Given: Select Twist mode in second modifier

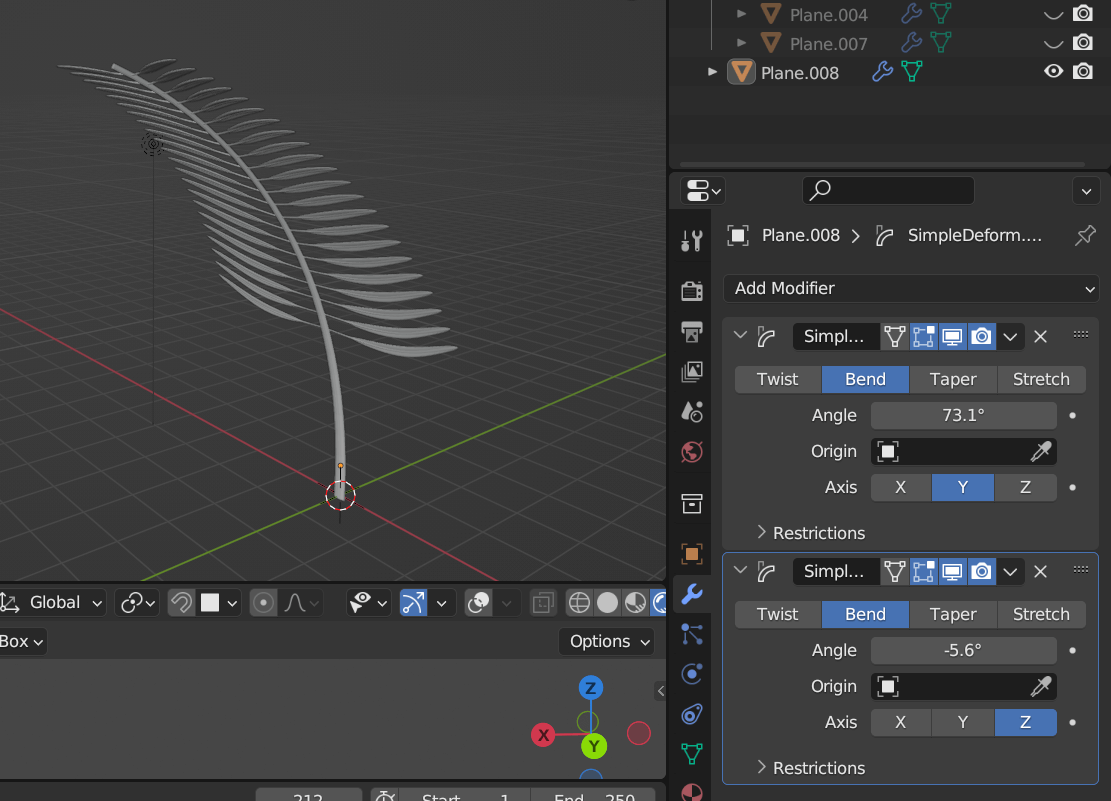Looking at the screenshot, I should point(777,614).
